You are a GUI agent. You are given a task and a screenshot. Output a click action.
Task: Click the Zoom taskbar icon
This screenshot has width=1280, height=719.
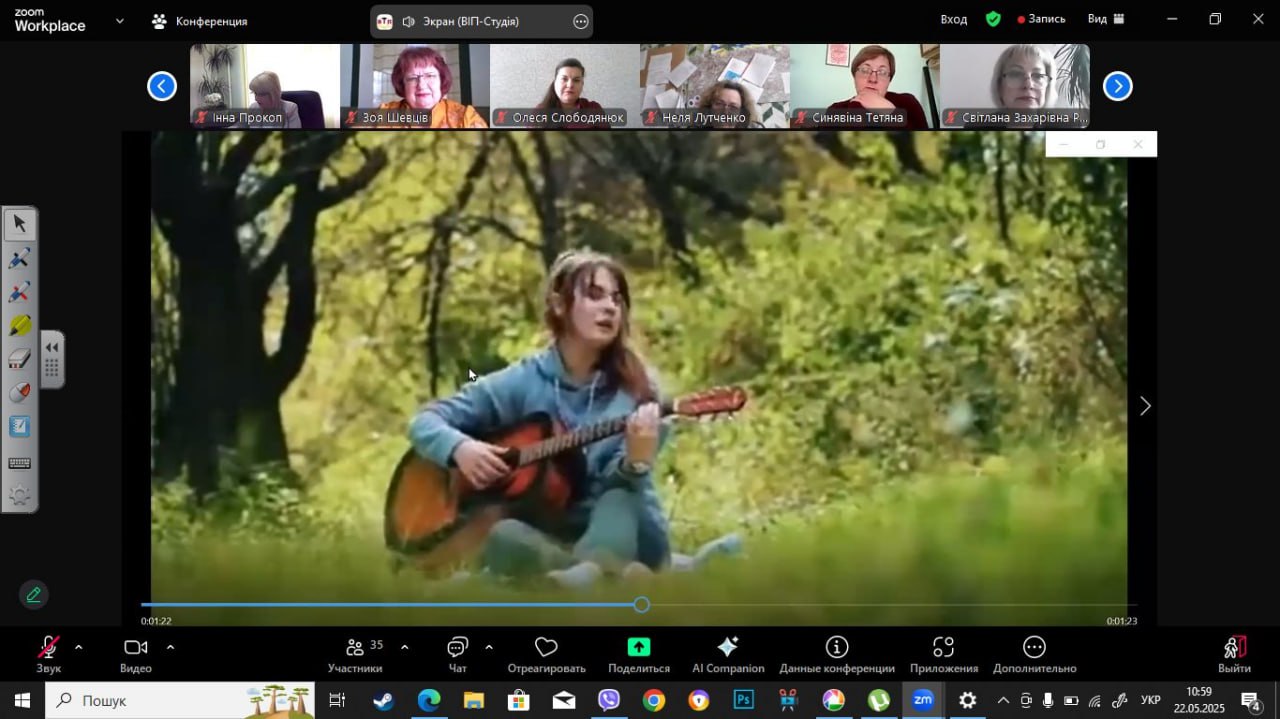(923, 700)
